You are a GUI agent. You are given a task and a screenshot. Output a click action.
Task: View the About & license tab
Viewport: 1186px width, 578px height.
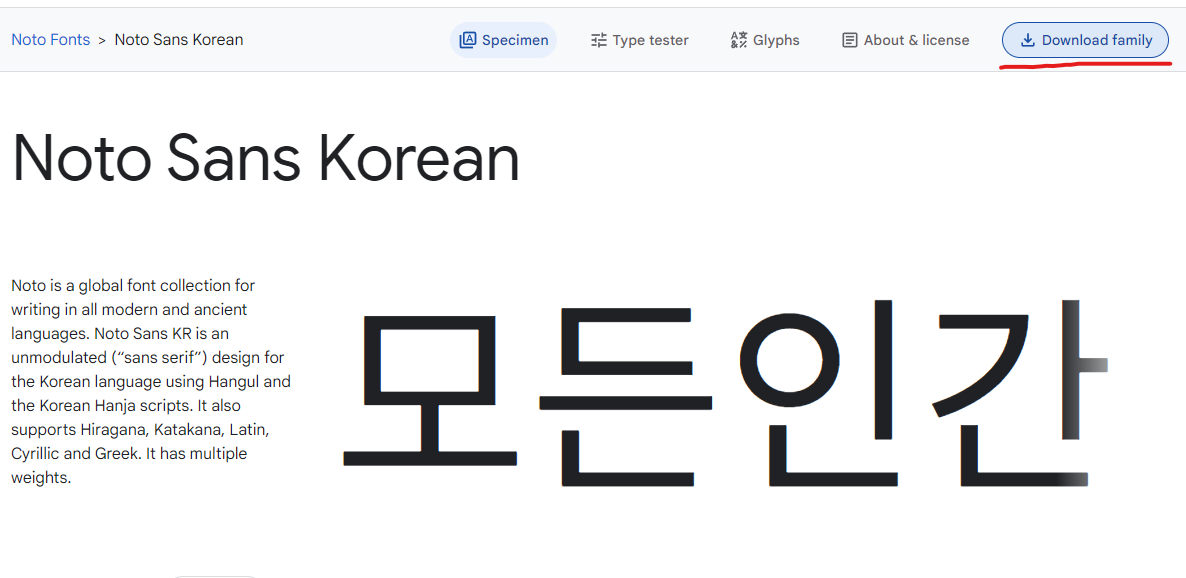point(905,40)
